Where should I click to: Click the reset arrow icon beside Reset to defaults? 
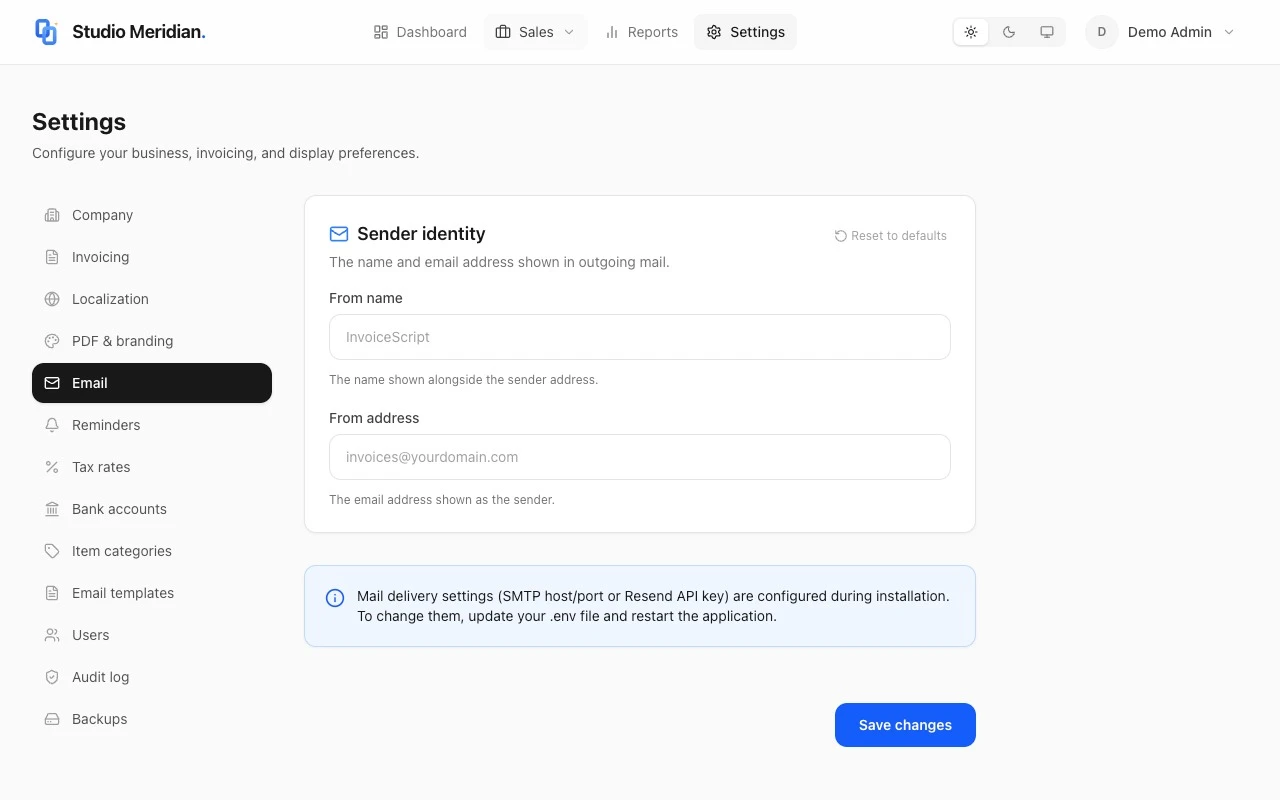[841, 236]
